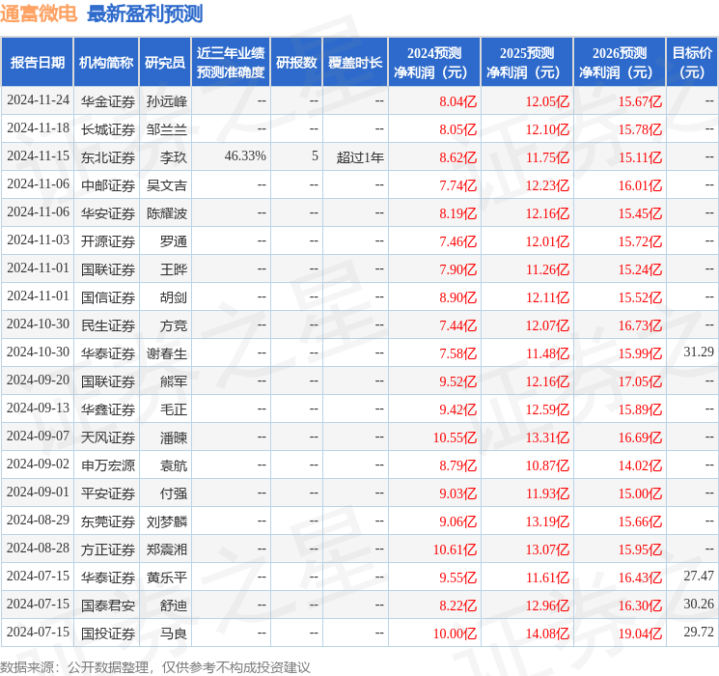Image resolution: width=719 pixels, height=676 pixels.
Task: Select the 东北证券 institution cell
Action: pyautogui.click(x=108, y=157)
